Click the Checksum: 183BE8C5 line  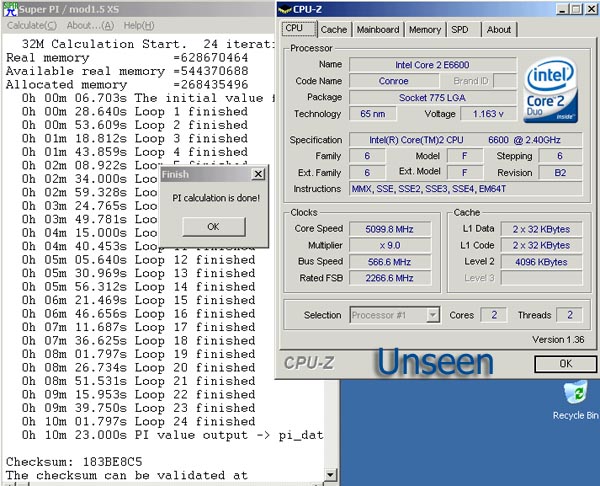coord(74,462)
